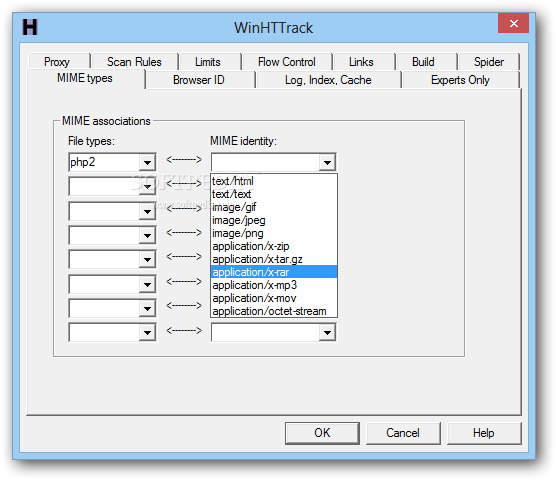
Task: Click the php2 file type text field
Action: point(104,162)
